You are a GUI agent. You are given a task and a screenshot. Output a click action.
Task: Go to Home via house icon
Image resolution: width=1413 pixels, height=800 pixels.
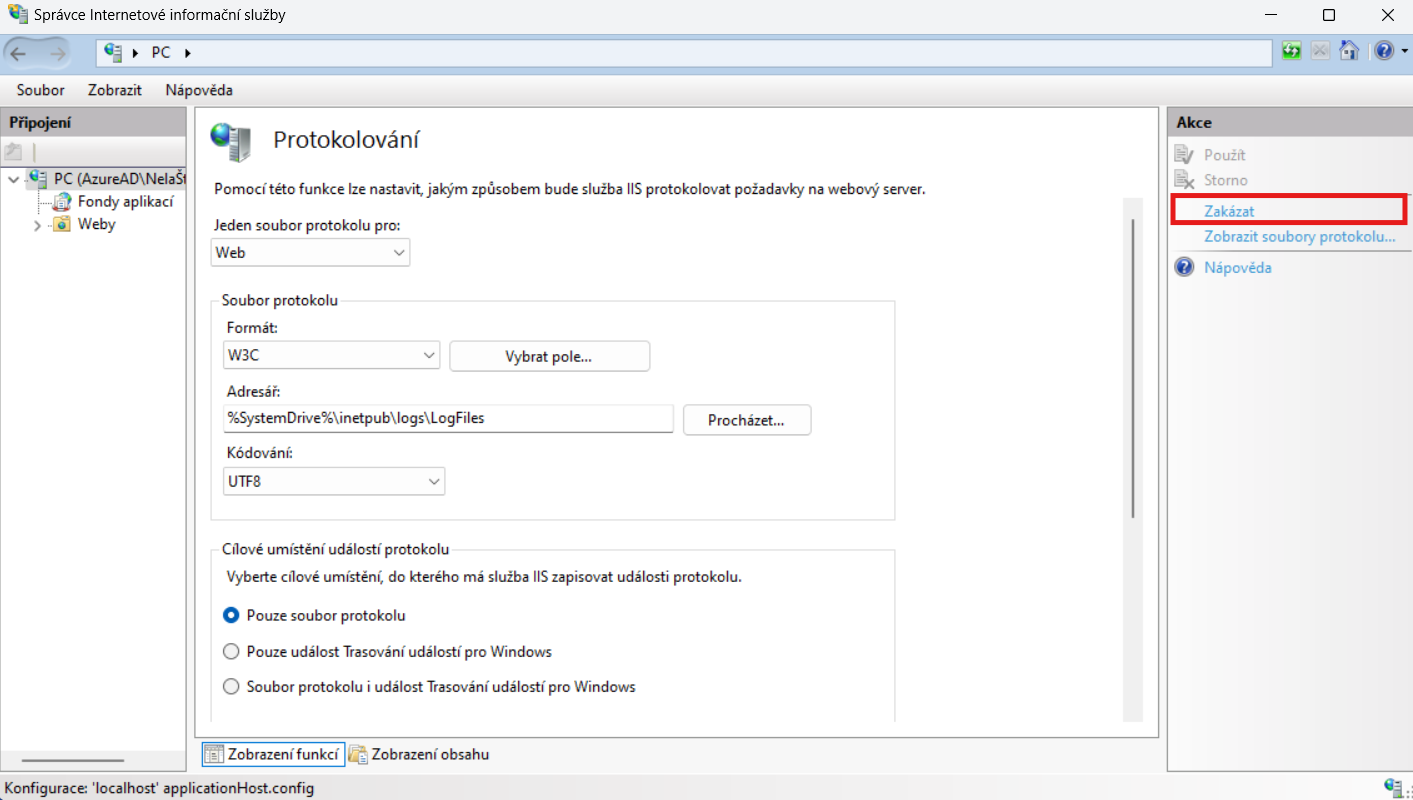[x=1349, y=51]
